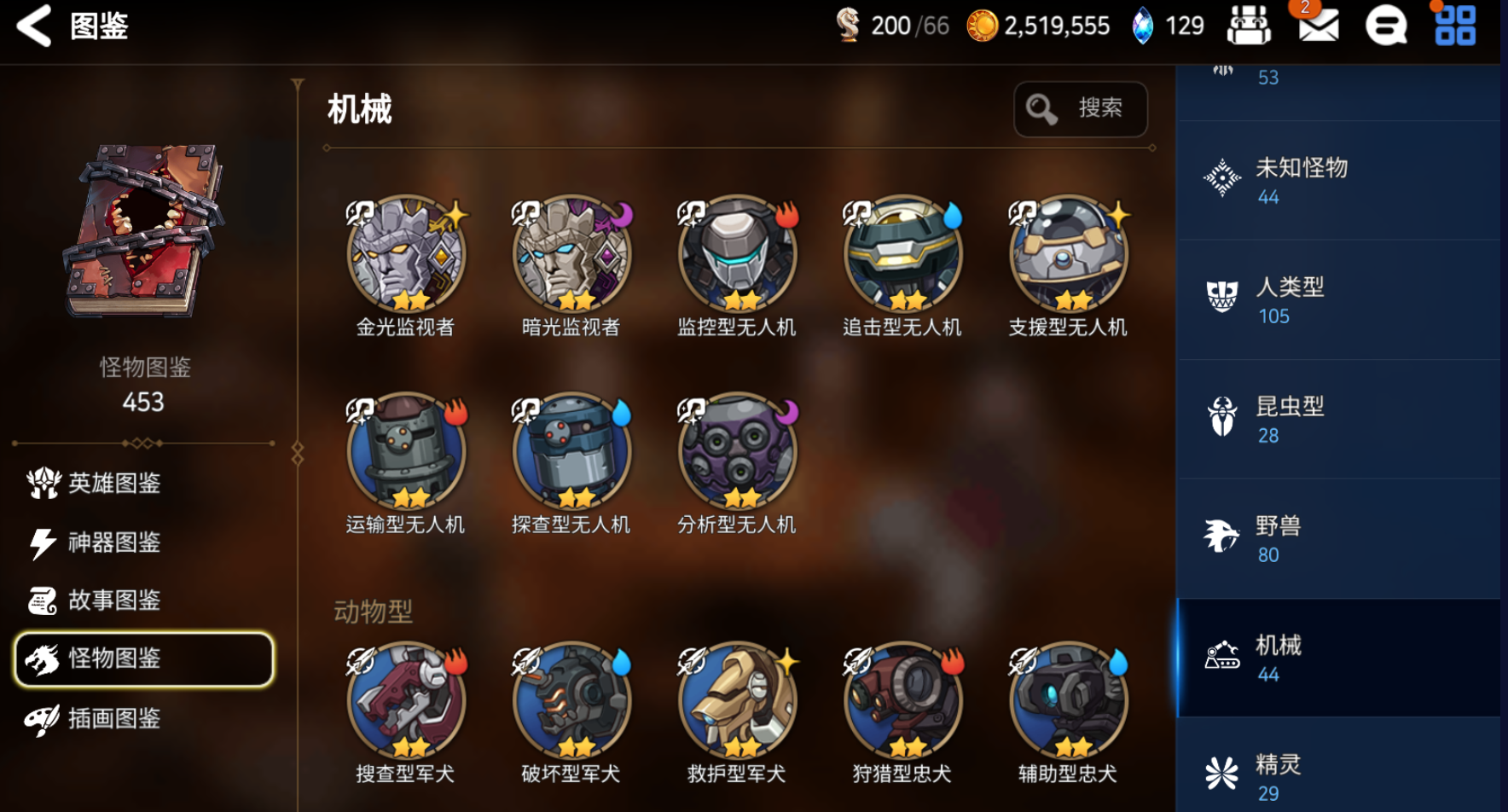Open the blue grid menu icon

1454,26
